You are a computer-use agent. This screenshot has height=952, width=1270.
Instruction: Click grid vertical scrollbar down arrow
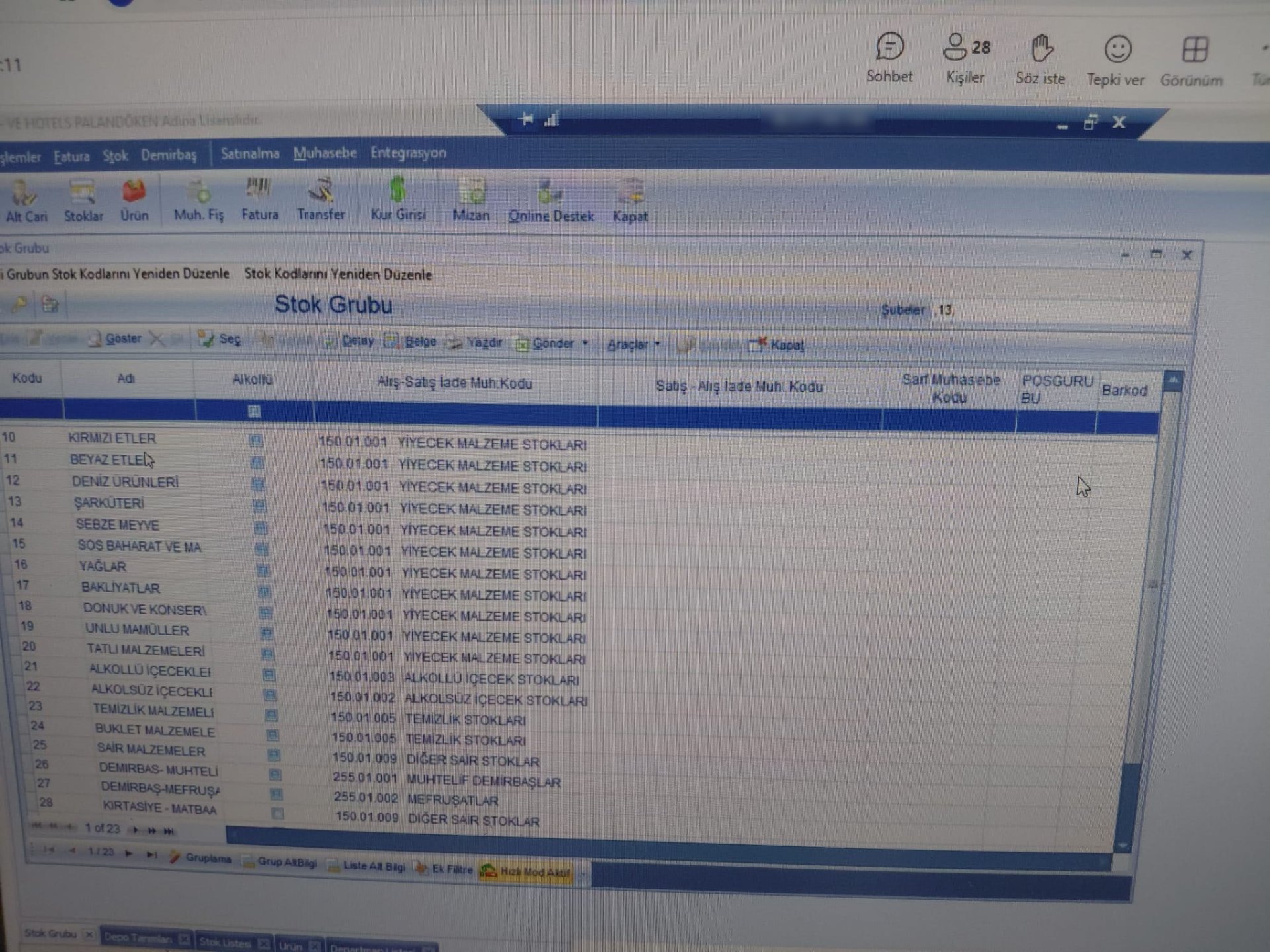tap(1122, 845)
